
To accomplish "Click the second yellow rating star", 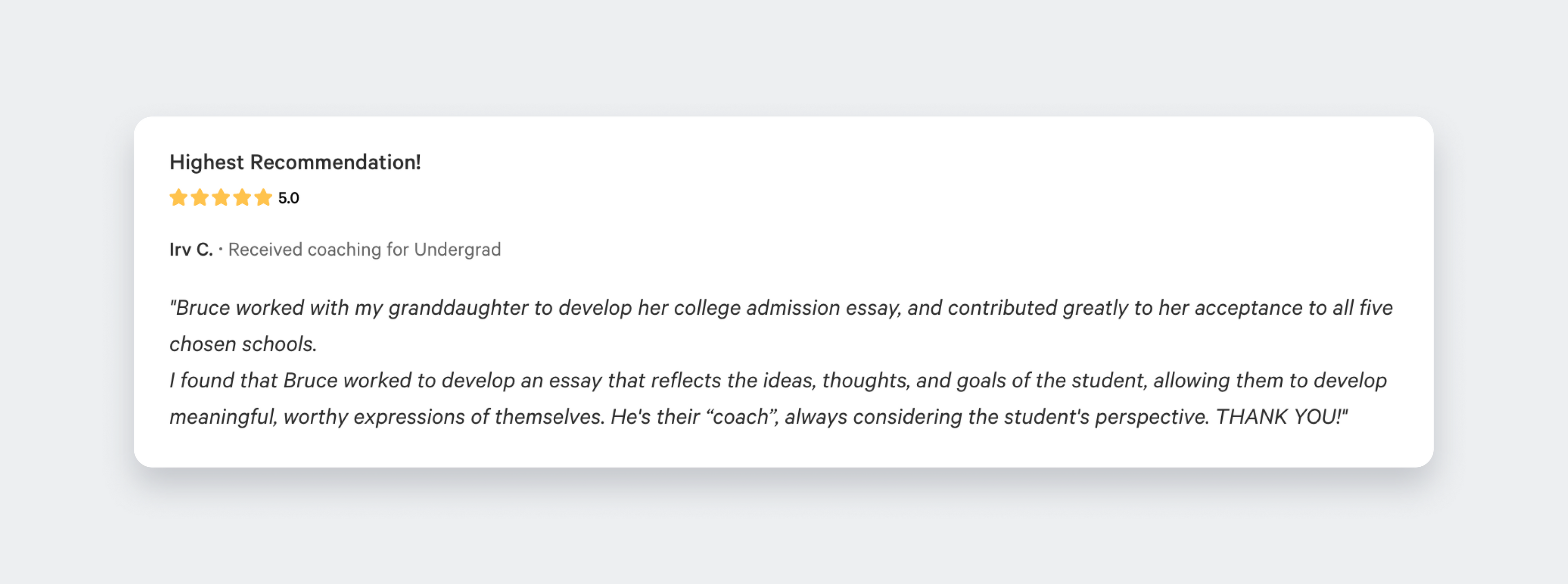I will [x=200, y=198].
